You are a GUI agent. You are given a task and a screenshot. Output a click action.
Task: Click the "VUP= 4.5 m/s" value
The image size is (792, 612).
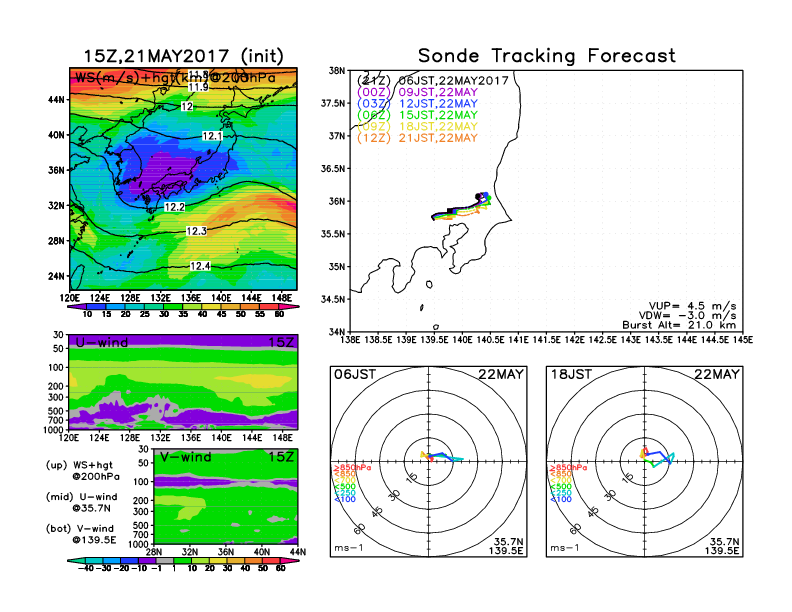[692, 306]
